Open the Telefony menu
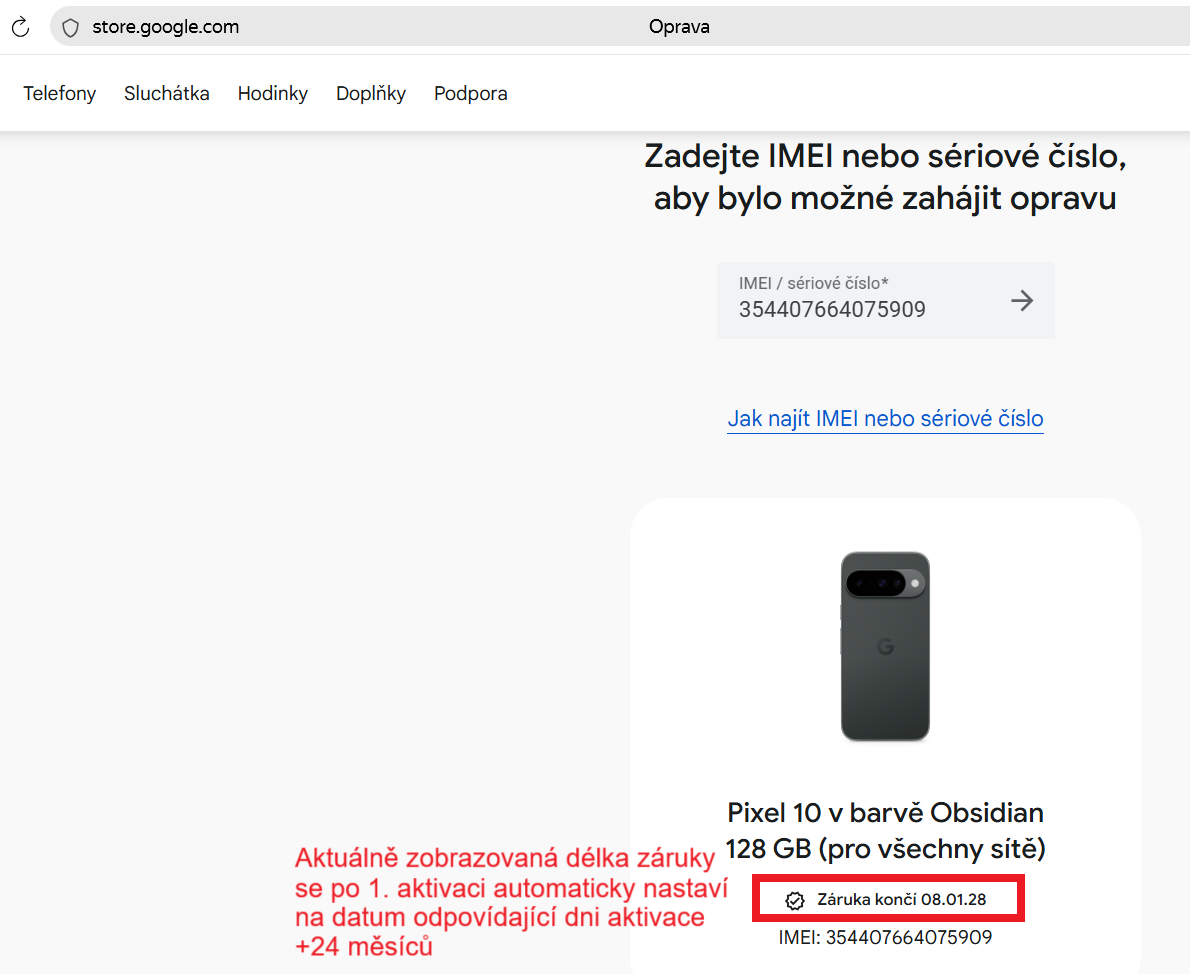 (59, 93)
